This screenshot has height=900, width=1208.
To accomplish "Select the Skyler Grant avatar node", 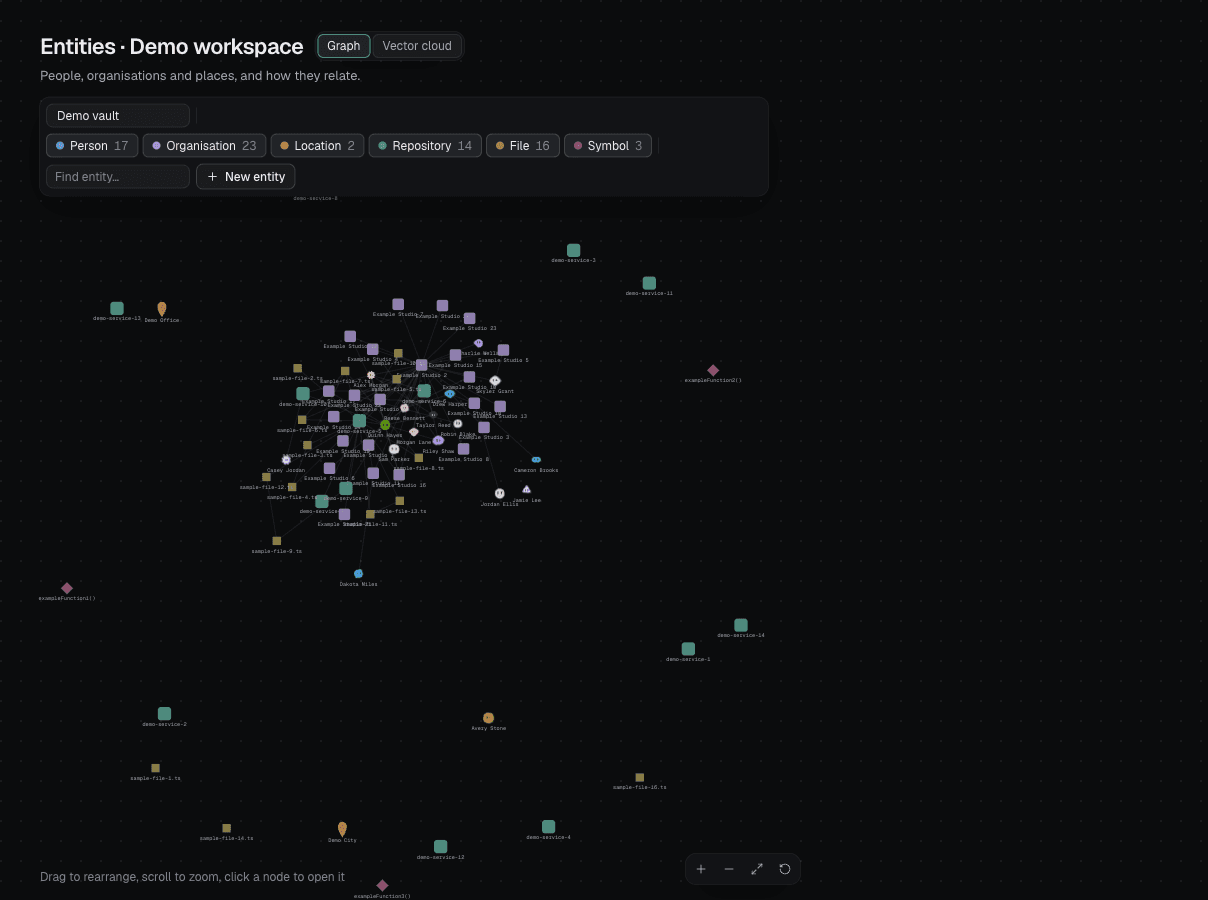I will (495, 381).
